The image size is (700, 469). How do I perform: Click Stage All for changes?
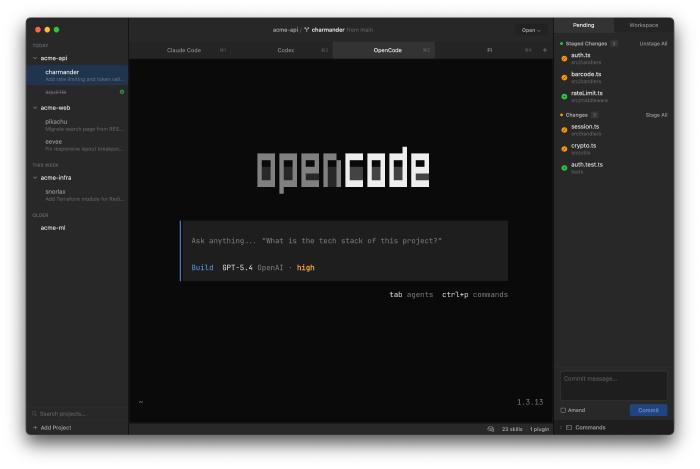[656, 115]
